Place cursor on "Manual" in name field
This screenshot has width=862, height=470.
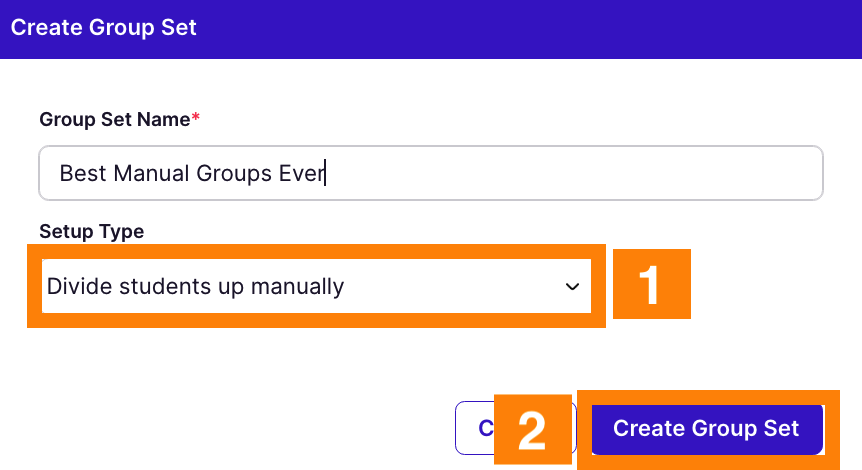[153, 173]
